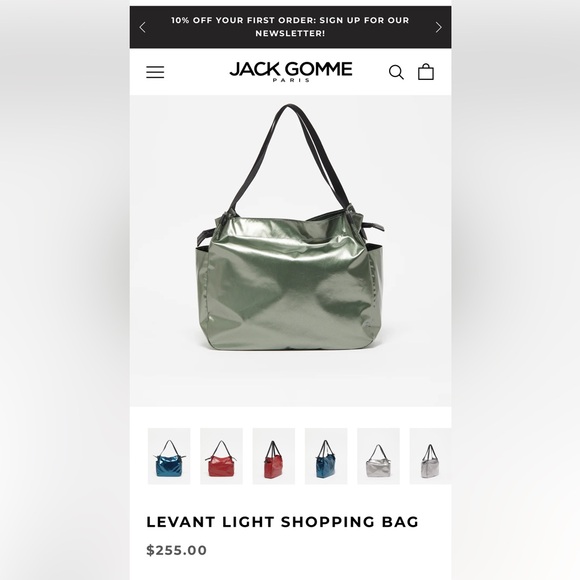This screenshot has width=580, height=580.
Task: Open the search magnifier icon
Action: coord(396,72)
